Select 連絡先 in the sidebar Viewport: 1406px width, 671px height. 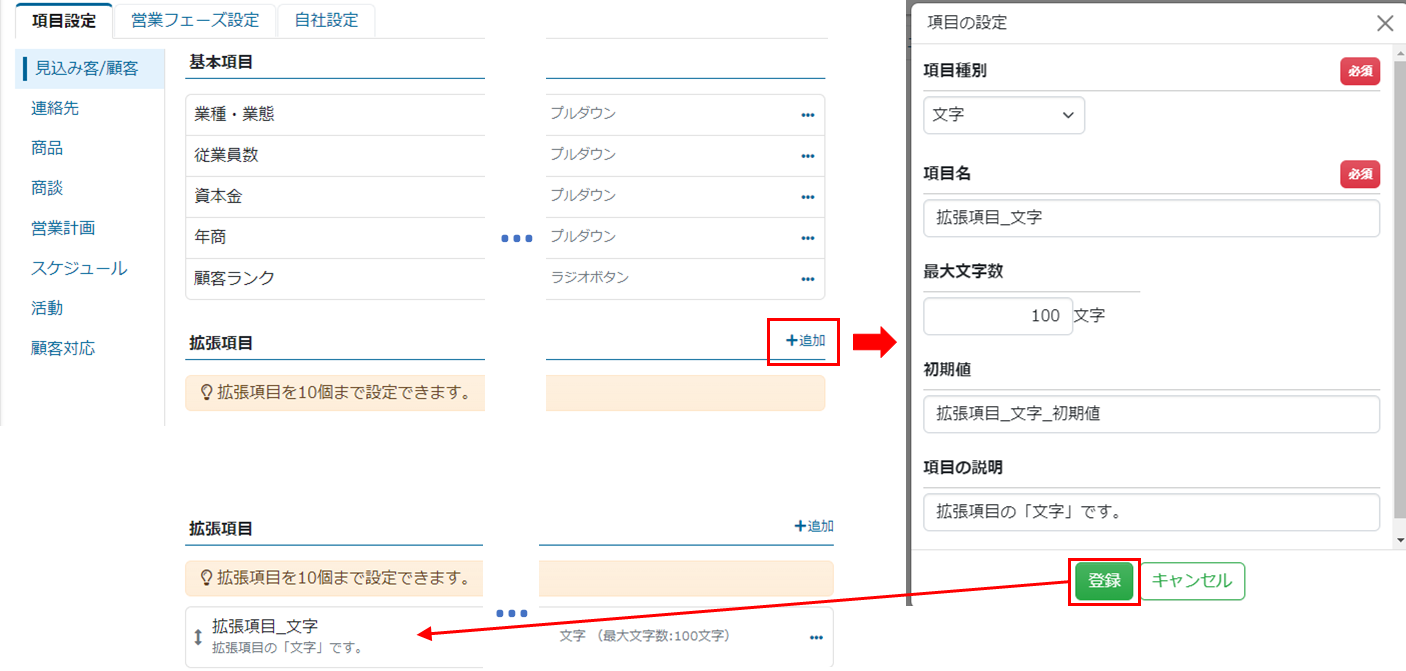point(55,108)
